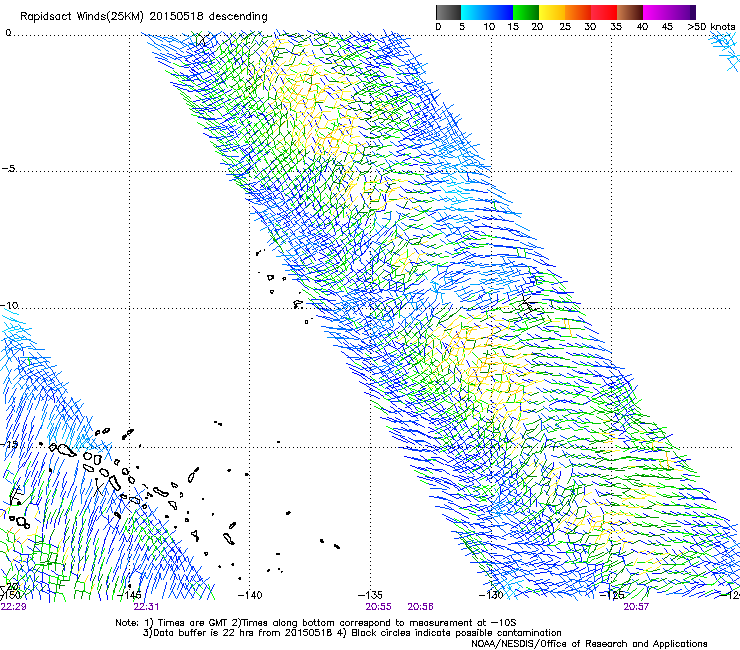The image size is (740, 650).
Task: Click the title text 'Rapidscat Winds(25KM) 20150518 descending'
Action: [x=143, y=17]
